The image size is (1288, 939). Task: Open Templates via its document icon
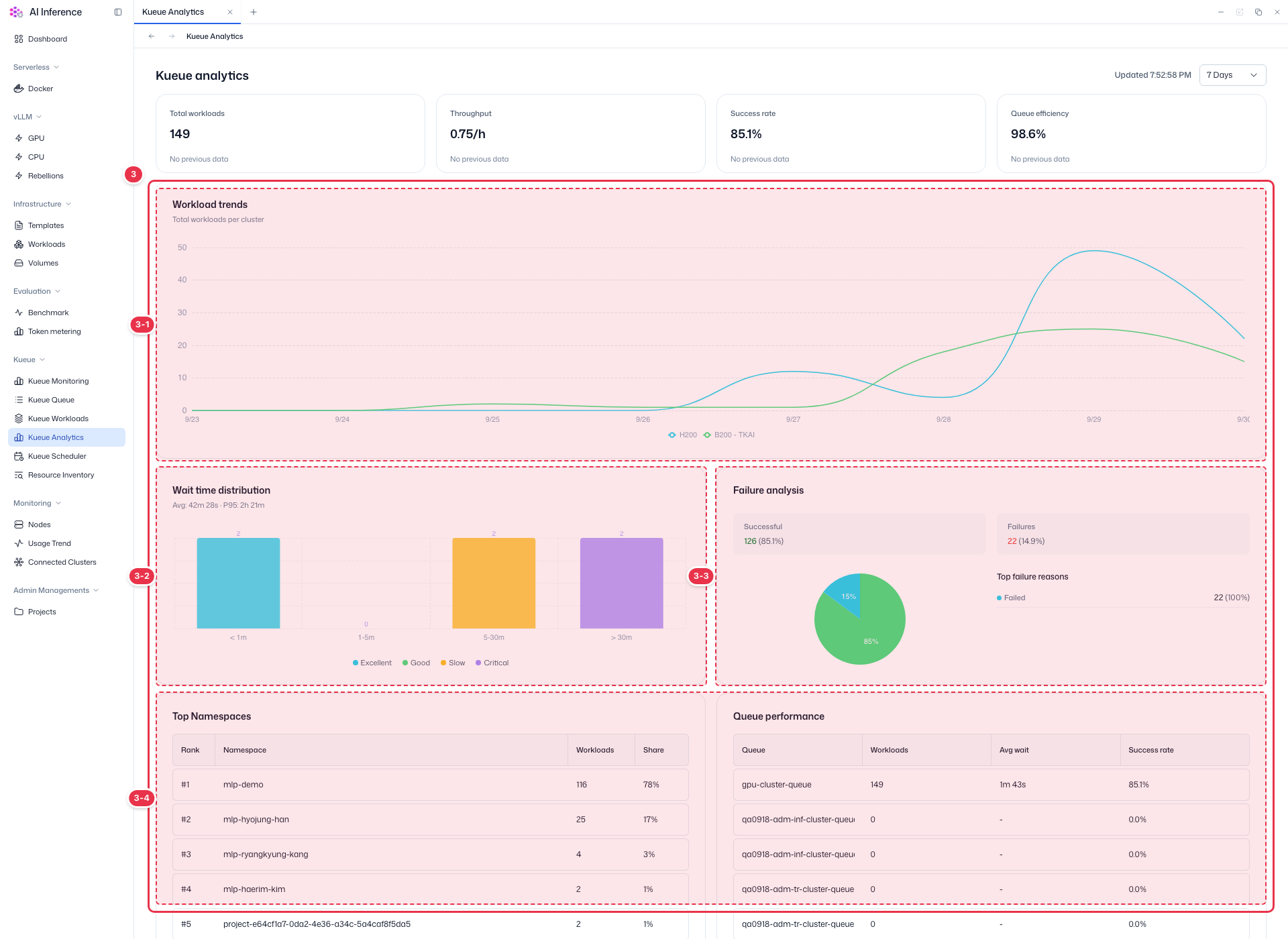(x=19, y=225)
